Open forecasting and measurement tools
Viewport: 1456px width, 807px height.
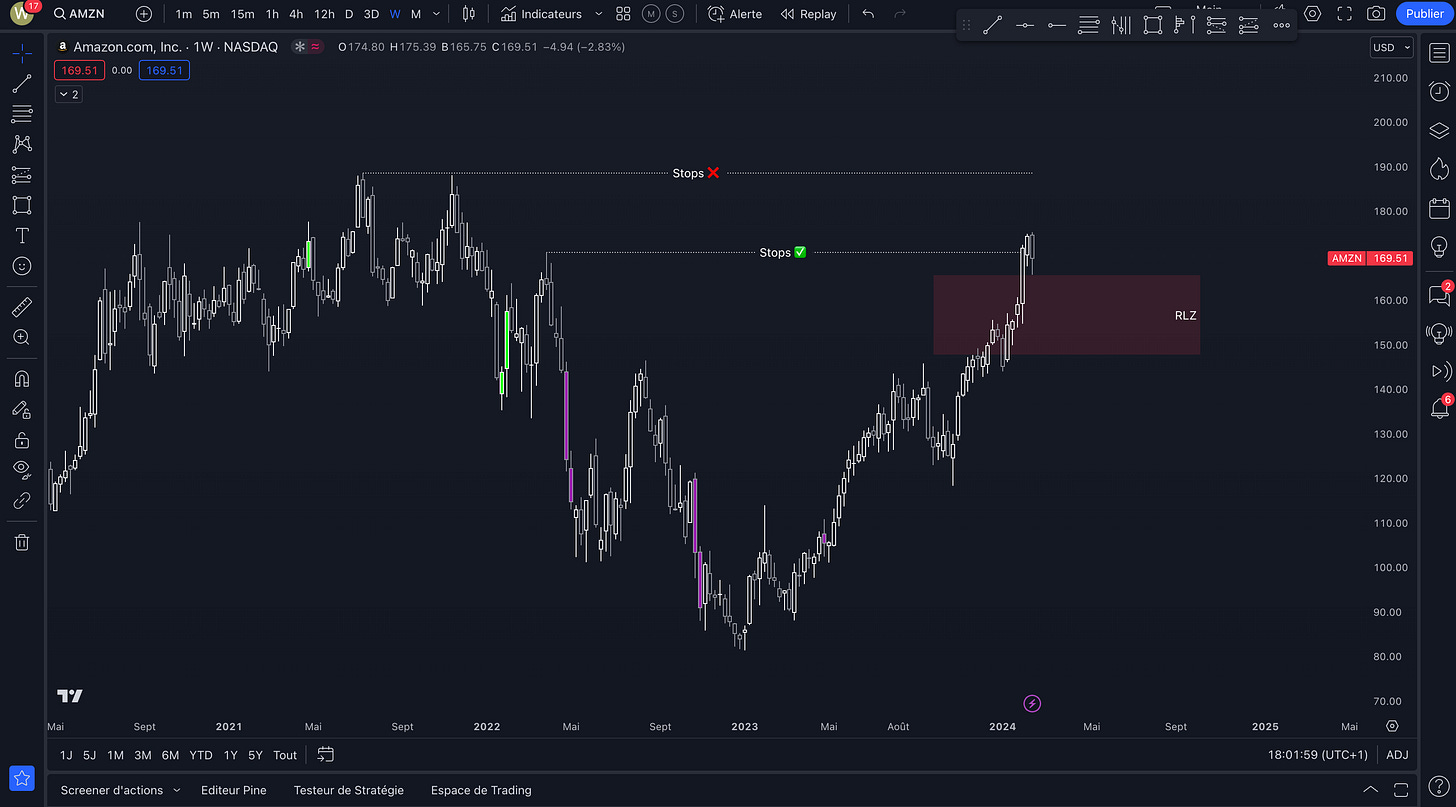coord(22,175)
